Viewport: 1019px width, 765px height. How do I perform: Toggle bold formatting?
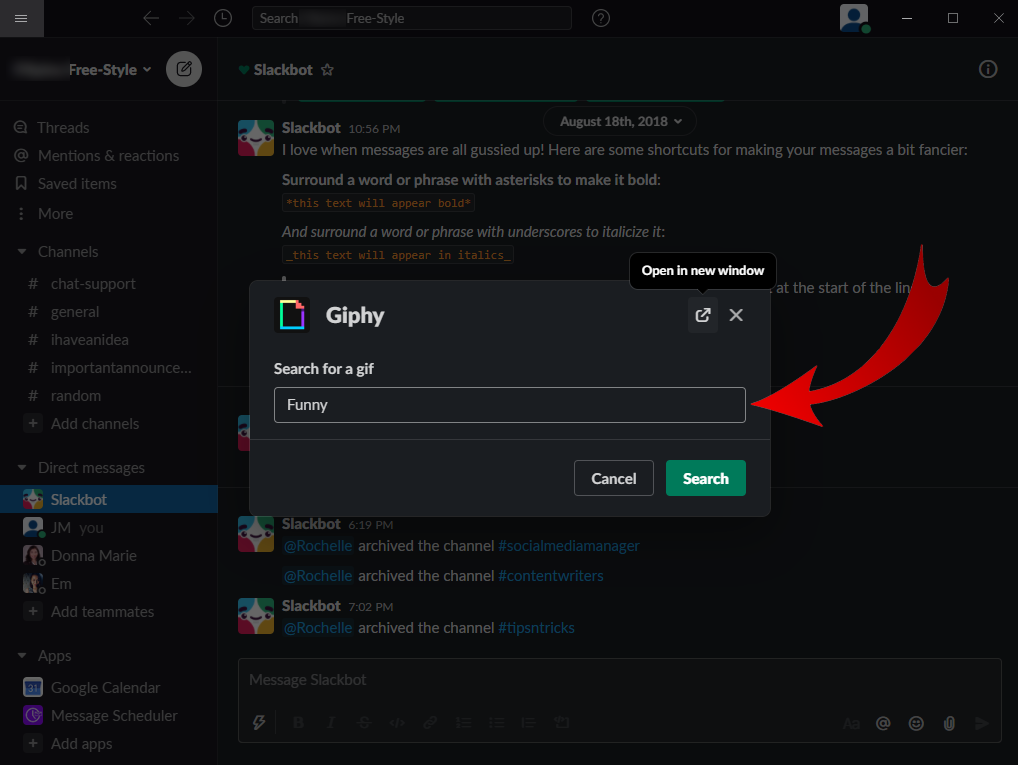(298, 723)
